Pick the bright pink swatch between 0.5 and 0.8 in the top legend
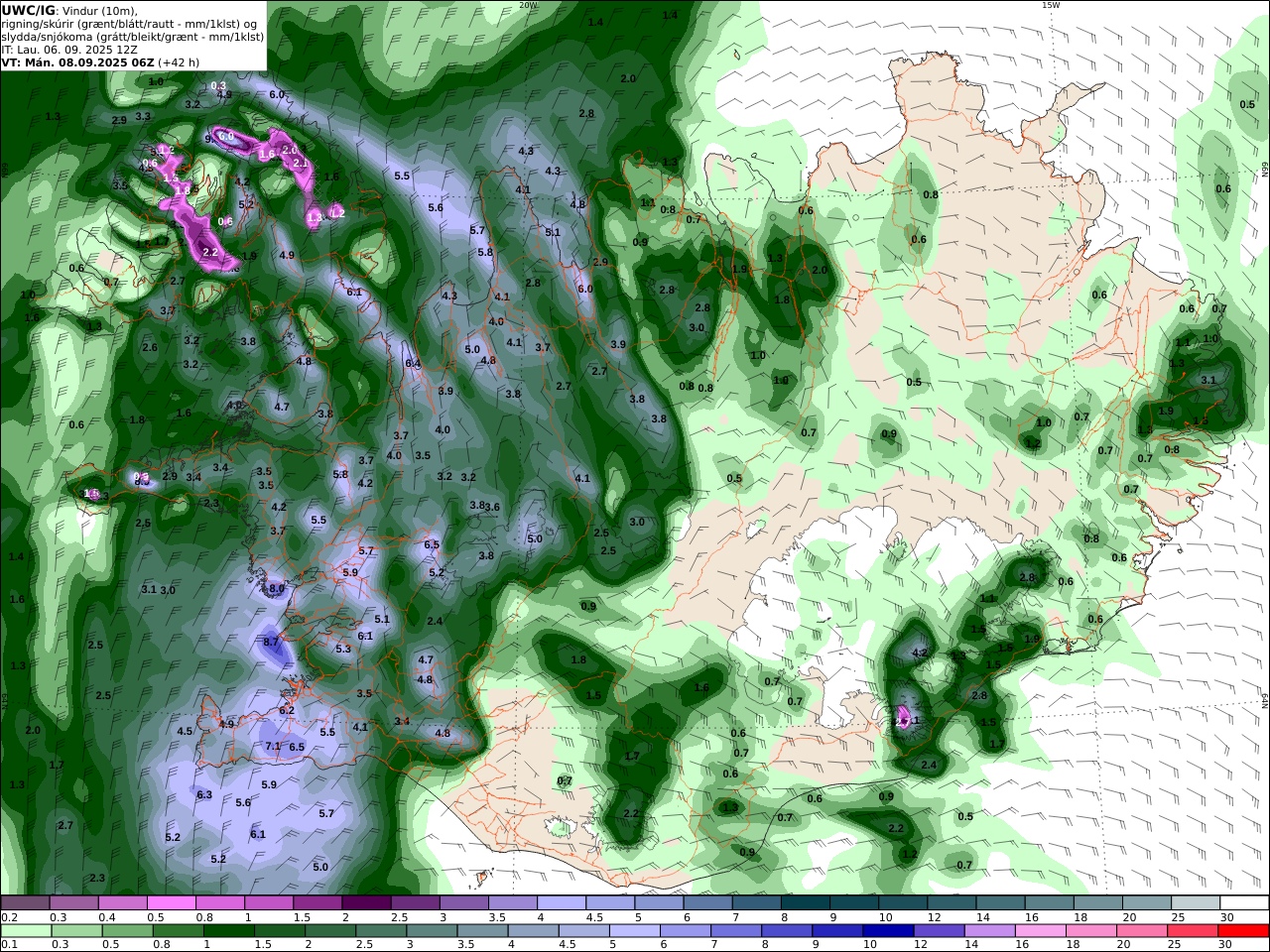Screen dimensions: 1270x952 click(171, 902)
